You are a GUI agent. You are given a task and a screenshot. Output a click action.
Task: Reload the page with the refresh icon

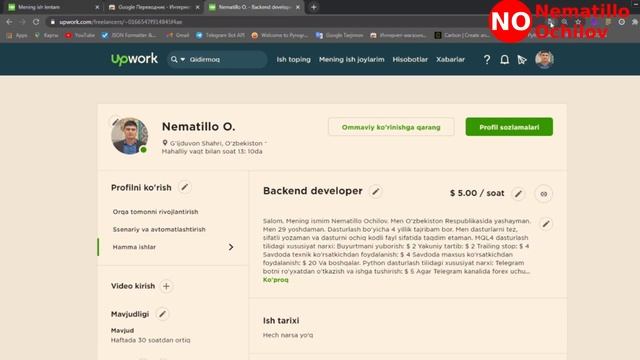click(36, 22)
